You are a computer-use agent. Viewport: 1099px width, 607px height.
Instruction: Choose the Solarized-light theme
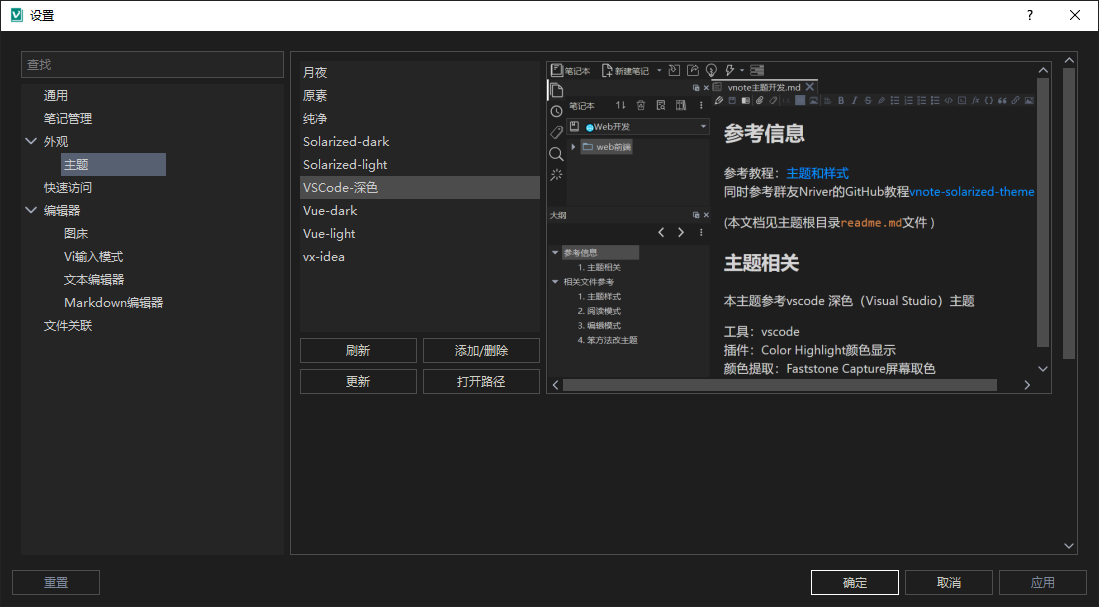pyautogui.click(x=420, y=165)
